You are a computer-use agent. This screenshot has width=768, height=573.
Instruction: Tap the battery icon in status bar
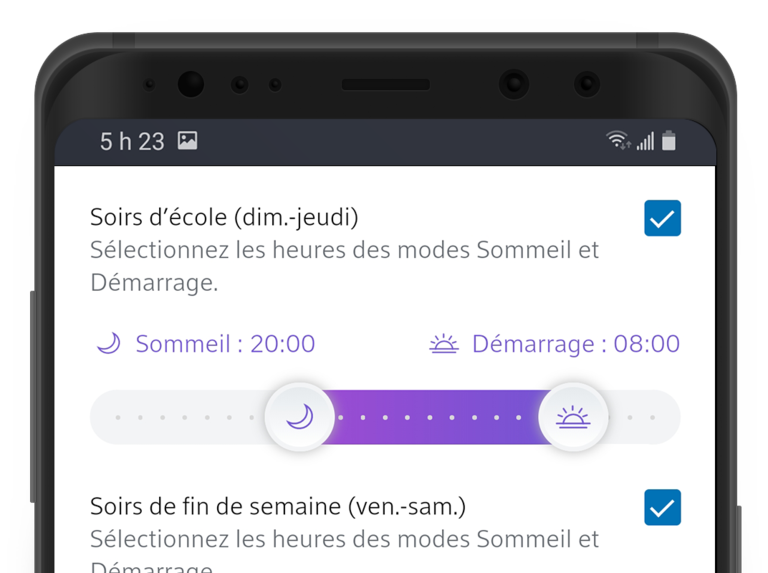[669, 141]
